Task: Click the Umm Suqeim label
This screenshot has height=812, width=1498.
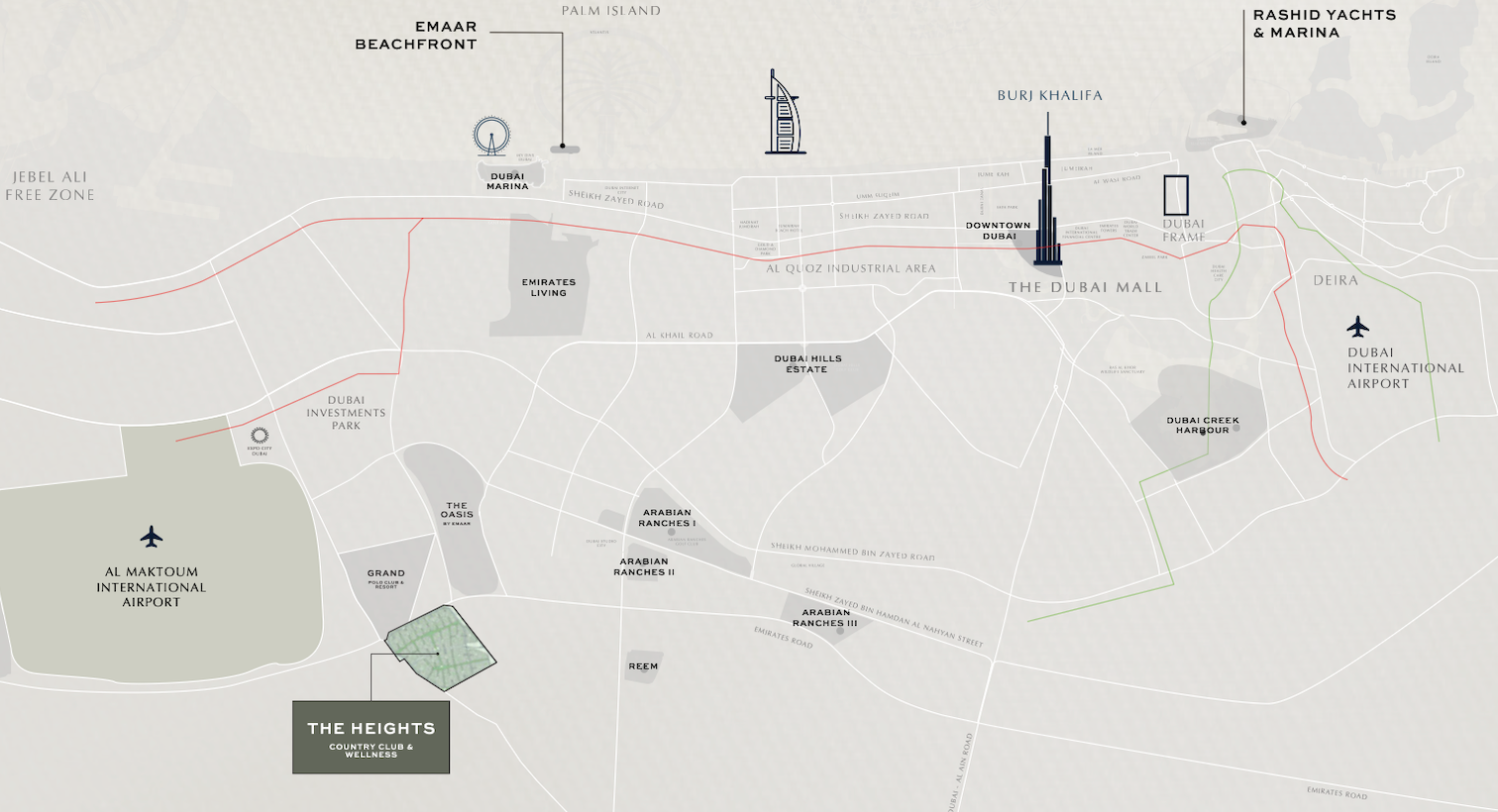Action: 878,195
